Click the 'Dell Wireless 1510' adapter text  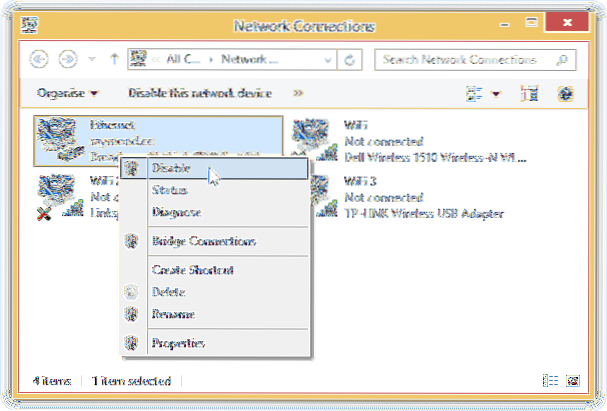pos(435,158)
